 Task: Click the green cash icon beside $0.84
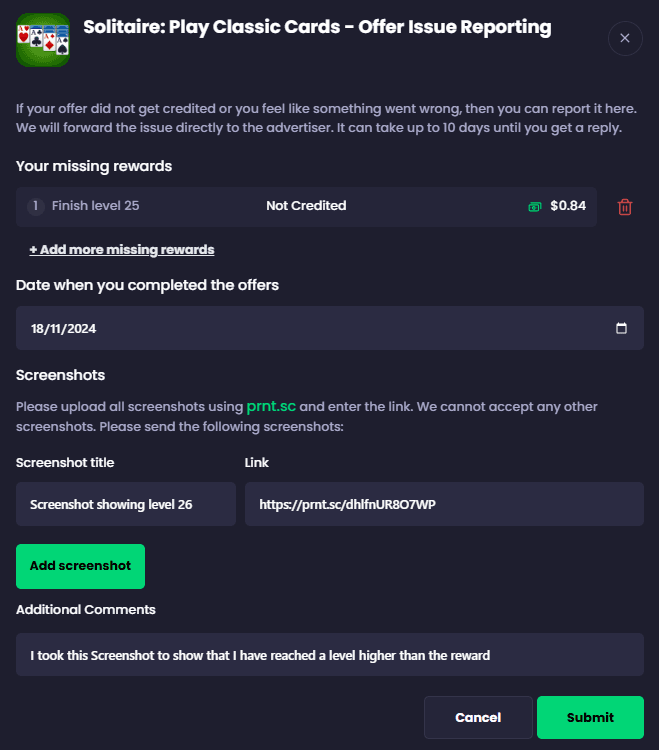535,207
